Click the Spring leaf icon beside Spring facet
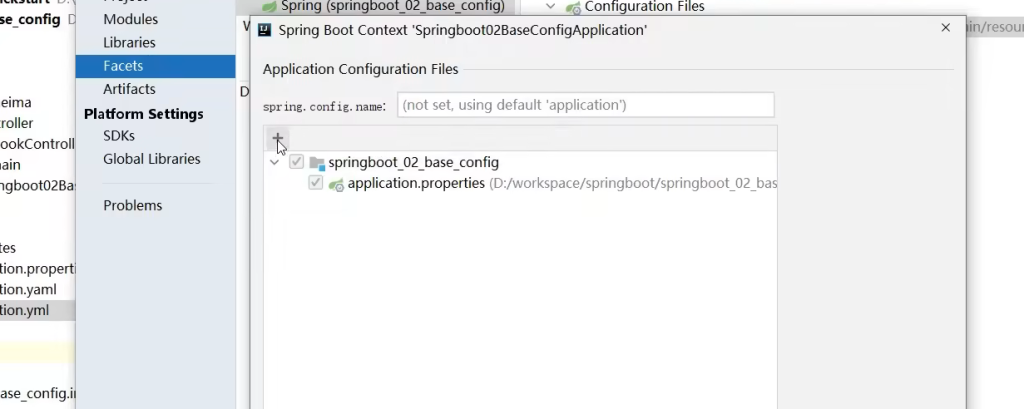The image size is (1024, 409). (268, 6)
